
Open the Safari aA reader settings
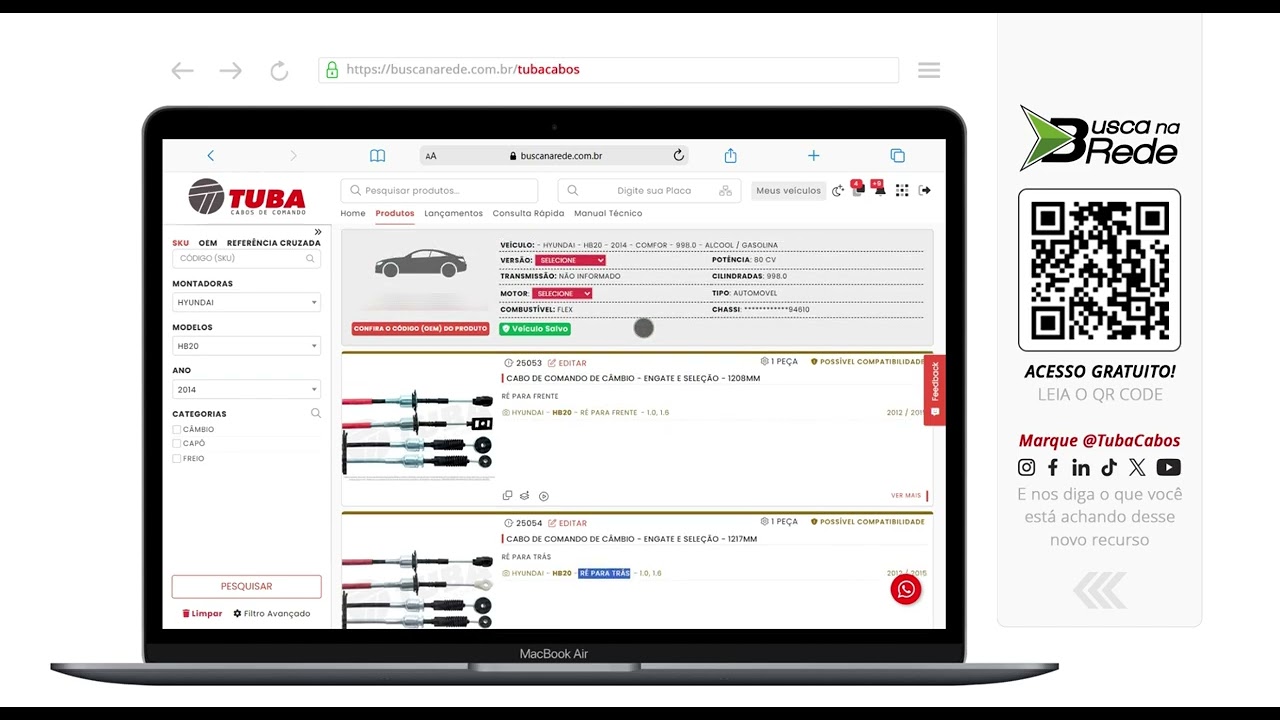(431, 156)
